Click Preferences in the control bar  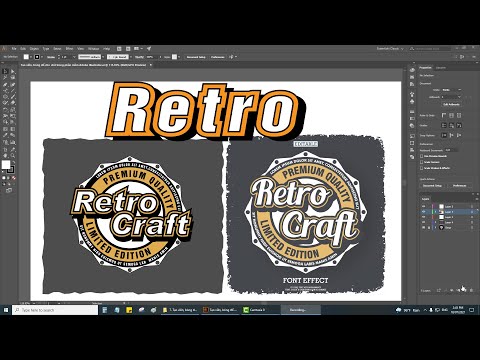coord(218,57)
